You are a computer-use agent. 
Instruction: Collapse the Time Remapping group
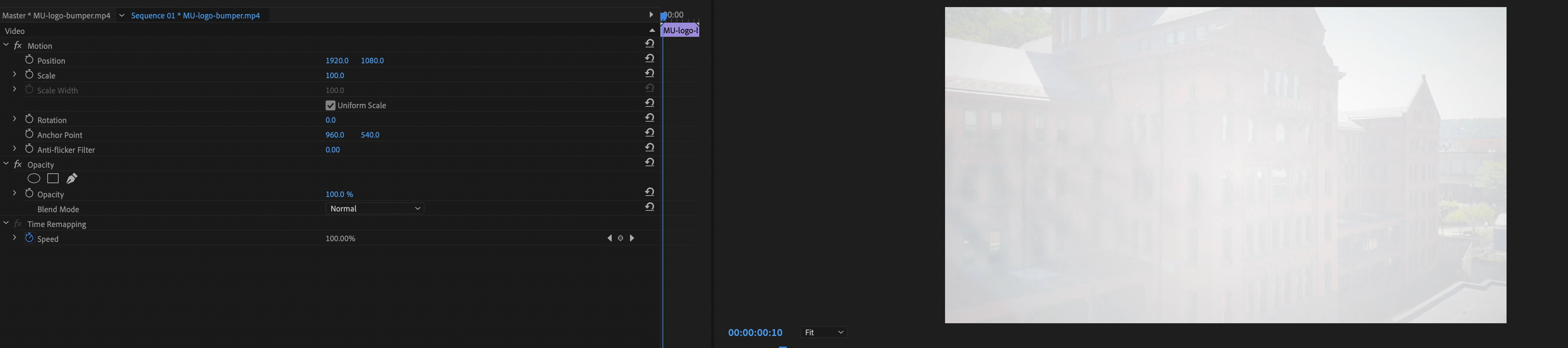coord(6,223)
